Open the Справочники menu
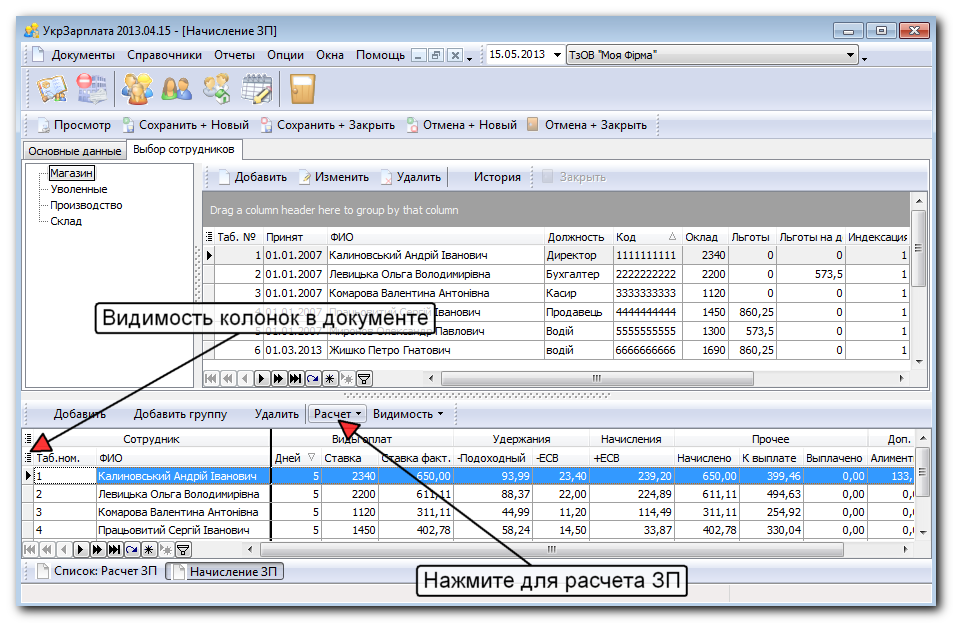Image resolution: width=953 pixels, height=623 pixels. [164, 55]
